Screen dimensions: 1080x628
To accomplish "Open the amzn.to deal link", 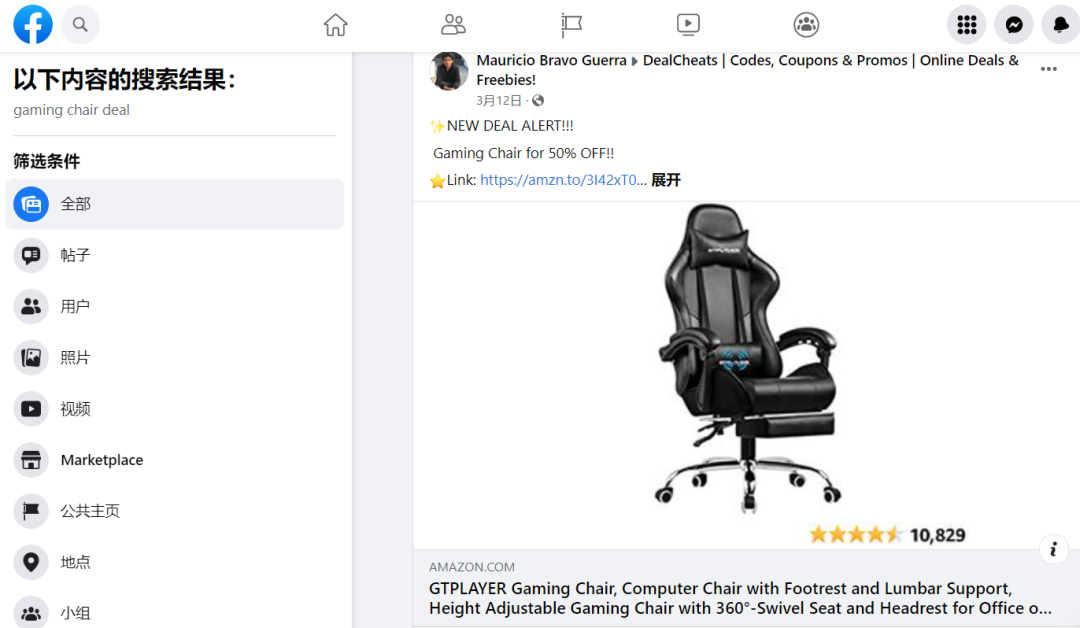I will pos(563,180).
